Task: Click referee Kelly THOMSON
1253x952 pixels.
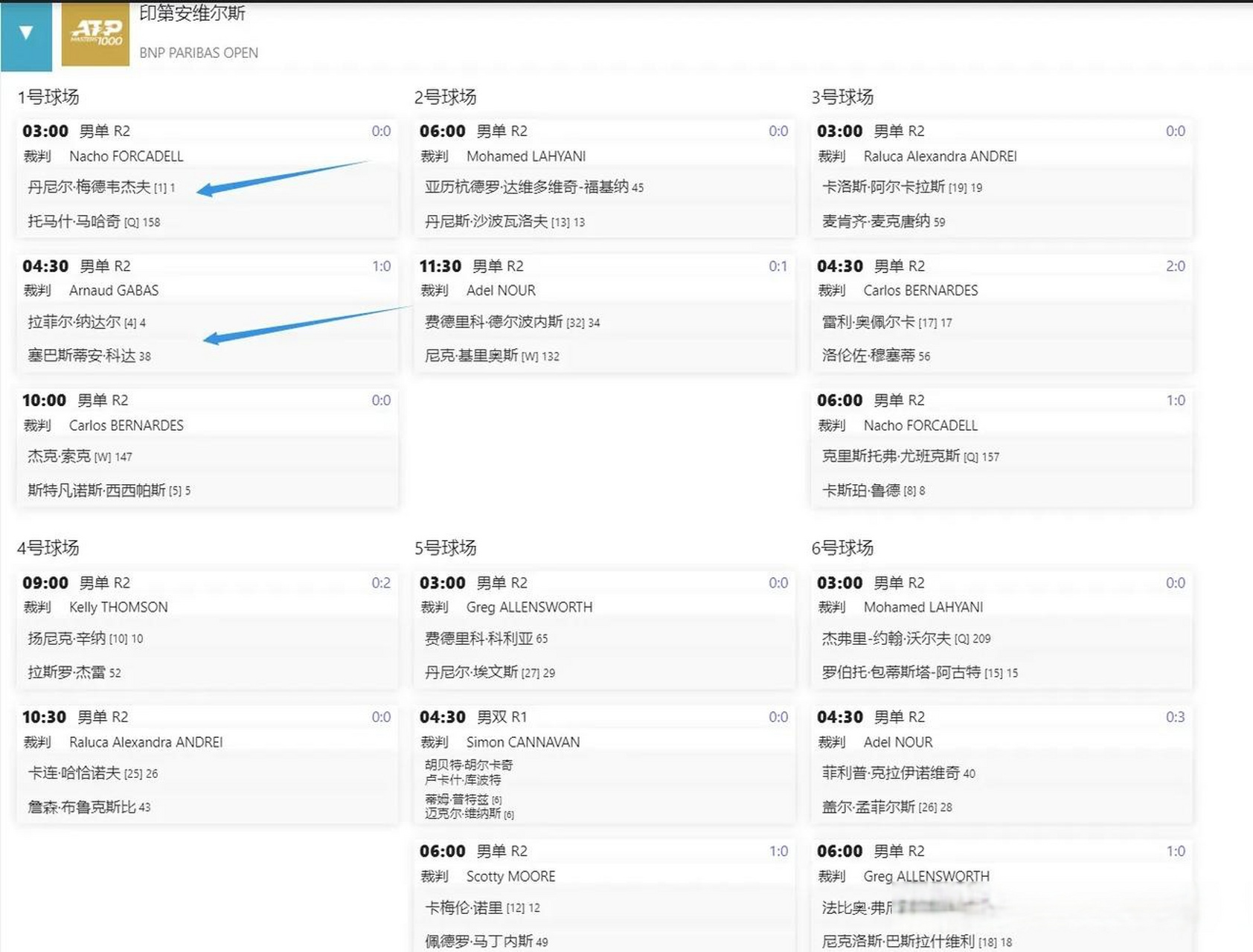Action: pos(118,608)
